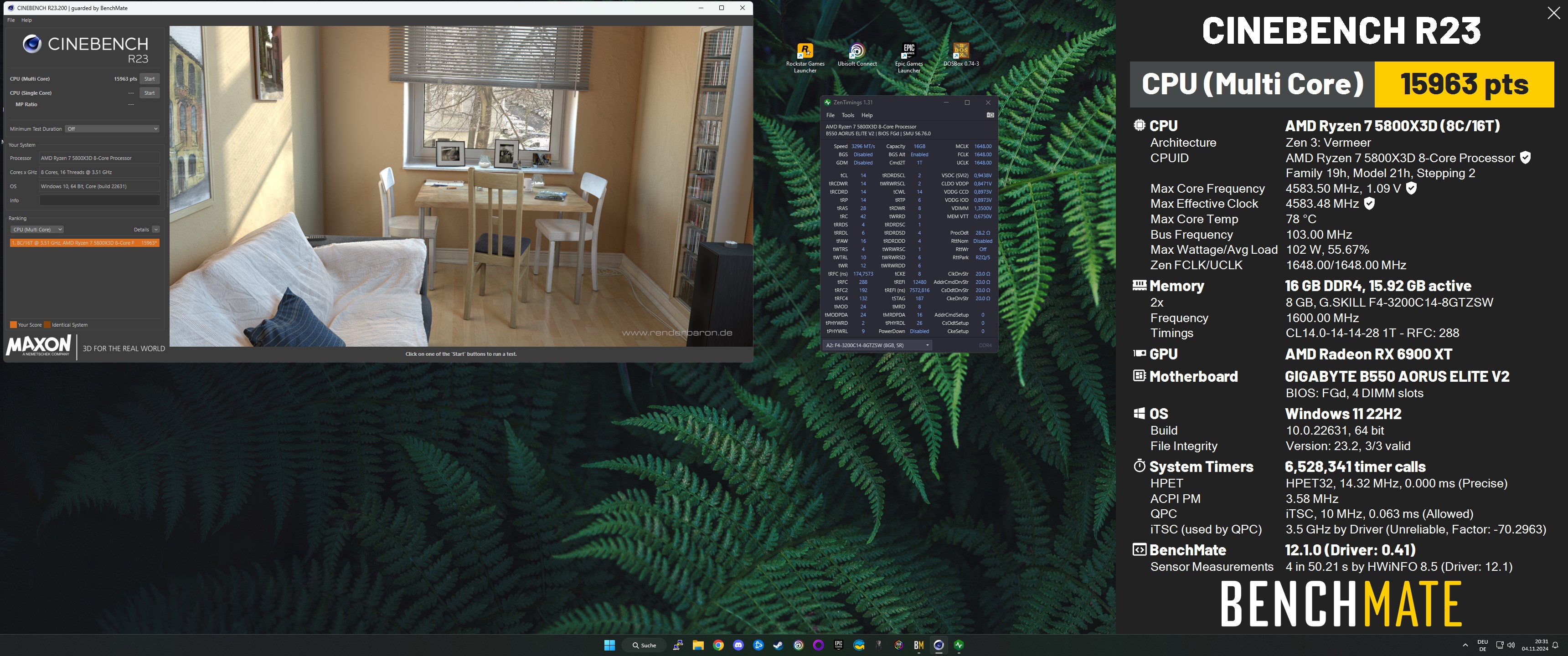Screen dimensions: 1568x656
Task: Launch Google Chrome from the taskbar
Action: 718,645
